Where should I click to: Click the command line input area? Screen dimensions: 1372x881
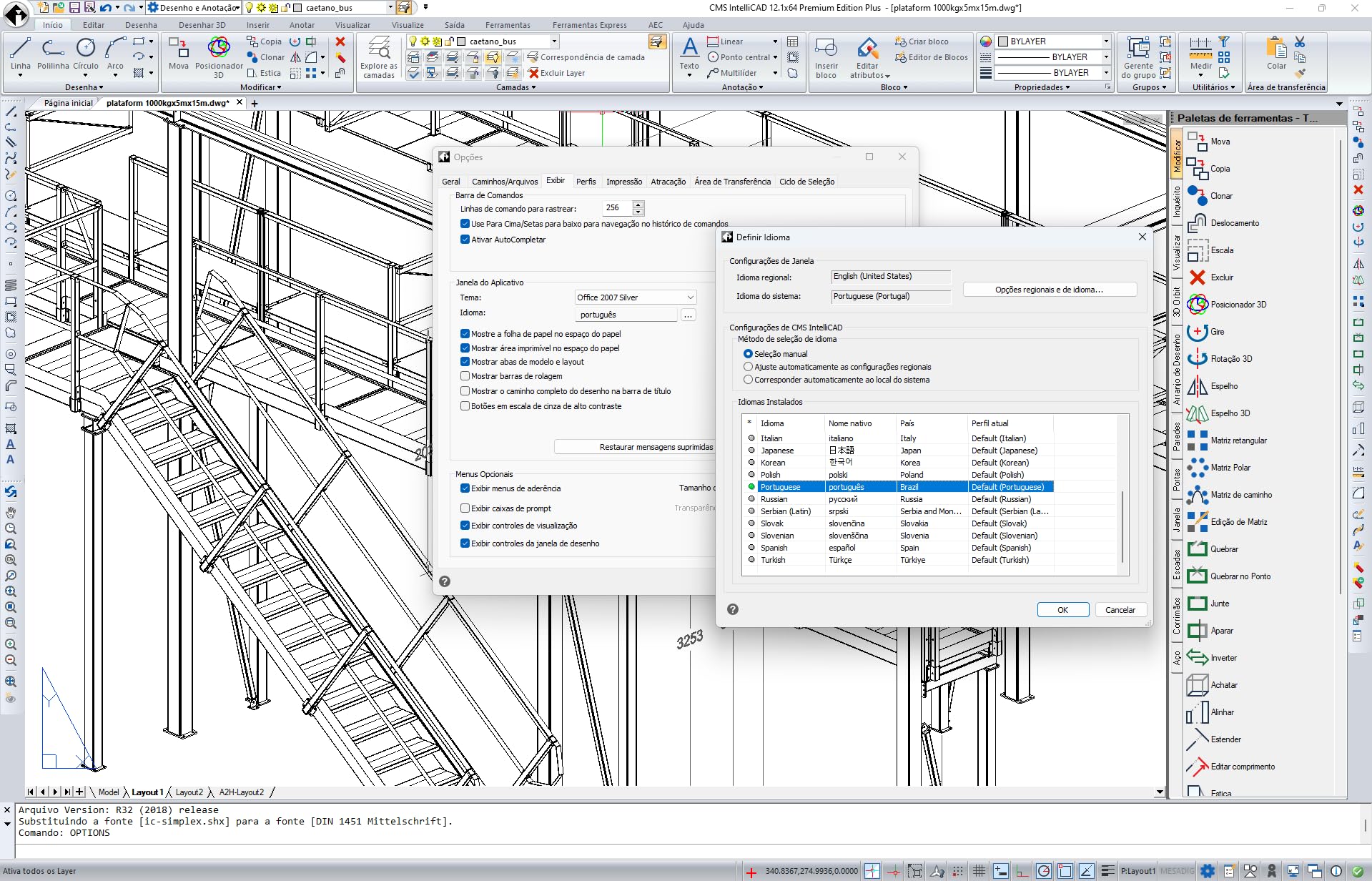(x=686, y=851)
